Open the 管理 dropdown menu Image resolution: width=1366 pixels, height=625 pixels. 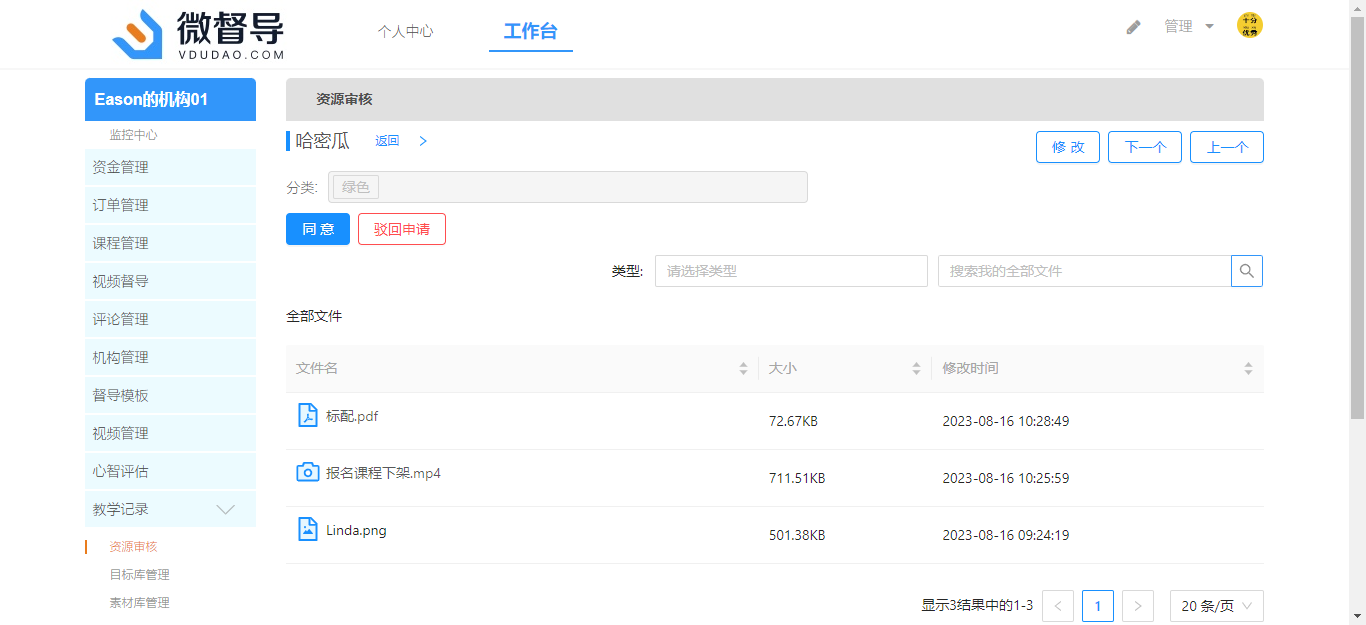[x=1189, y=26]
